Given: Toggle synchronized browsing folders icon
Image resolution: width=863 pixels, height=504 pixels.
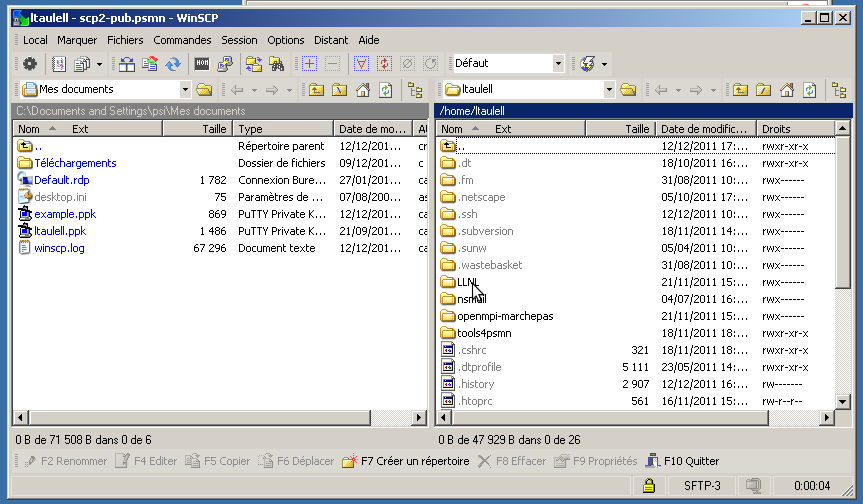Looking at the screenshot, I should (254, 64).
